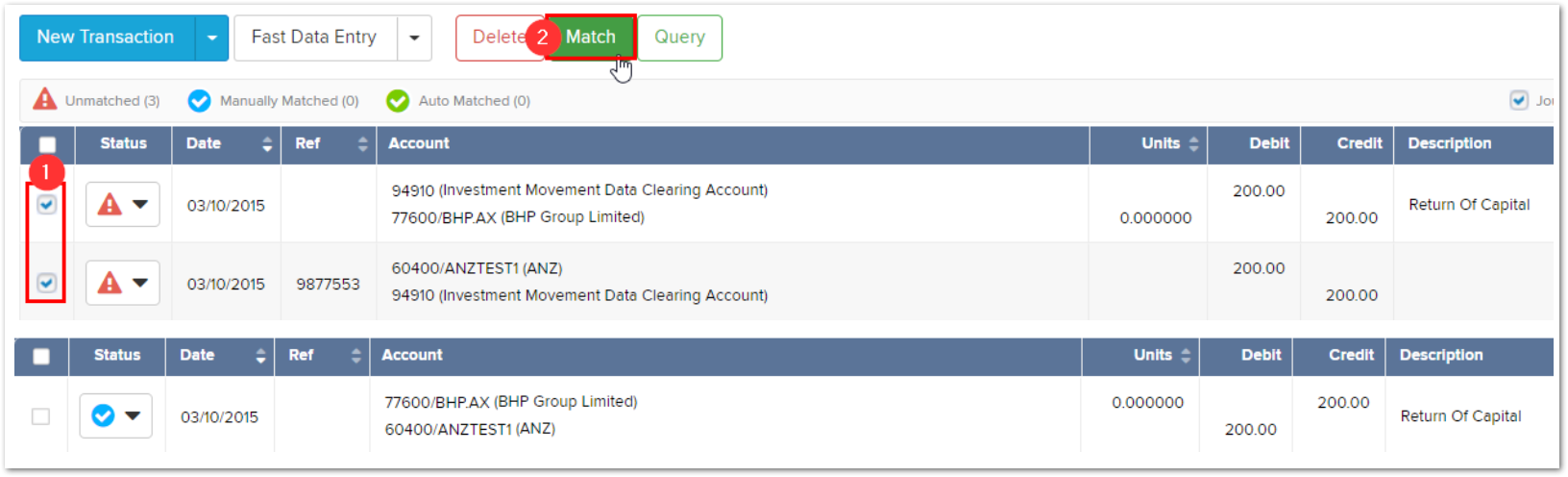Click the Auto Matched green checkmark icon
The height and width of the screenshot is (477, 1568).
coord(398,101)
